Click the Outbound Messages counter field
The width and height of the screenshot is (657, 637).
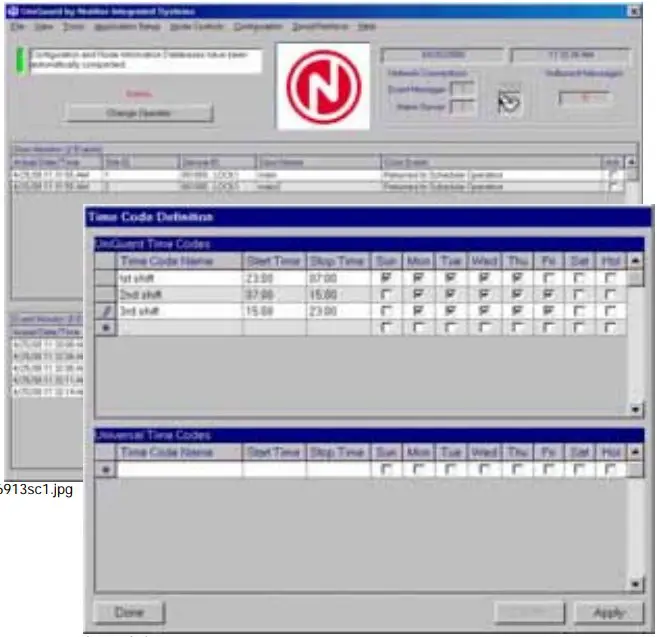[586, 98]
